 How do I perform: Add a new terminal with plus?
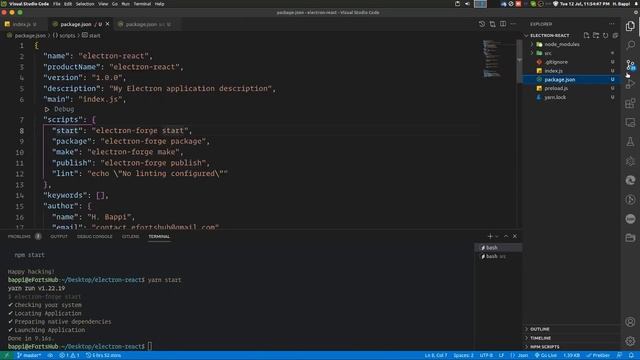[490, 236]
